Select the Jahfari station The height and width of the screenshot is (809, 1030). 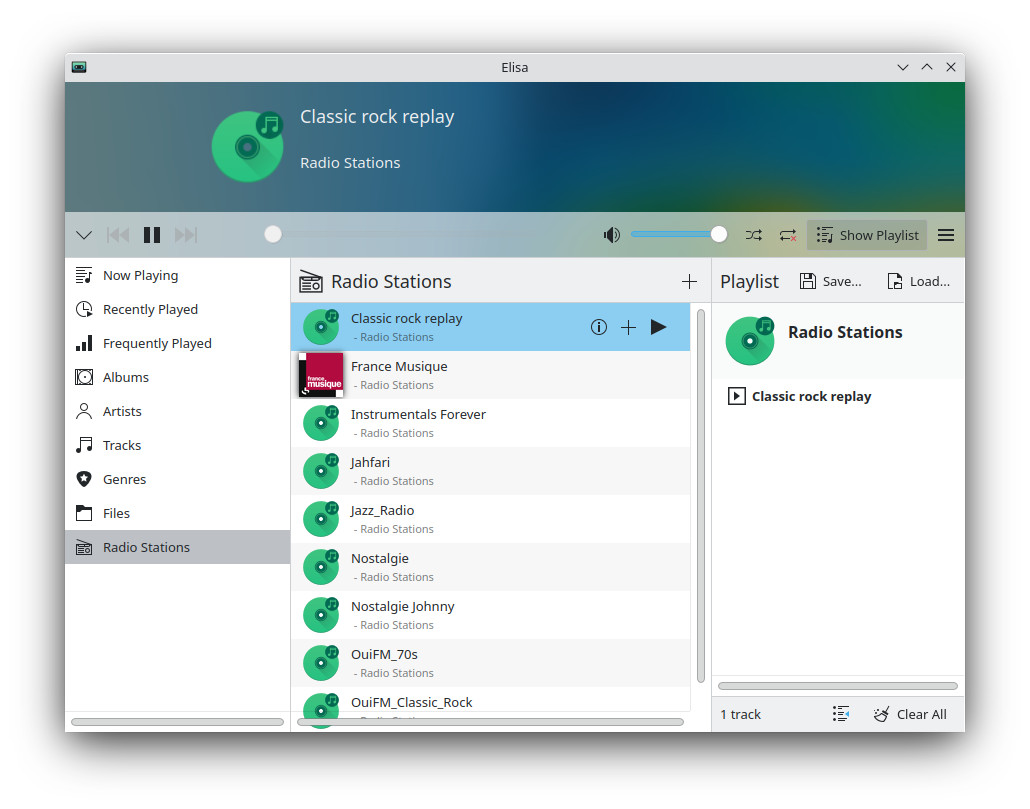pyautogui.click(x=490, y=471)
